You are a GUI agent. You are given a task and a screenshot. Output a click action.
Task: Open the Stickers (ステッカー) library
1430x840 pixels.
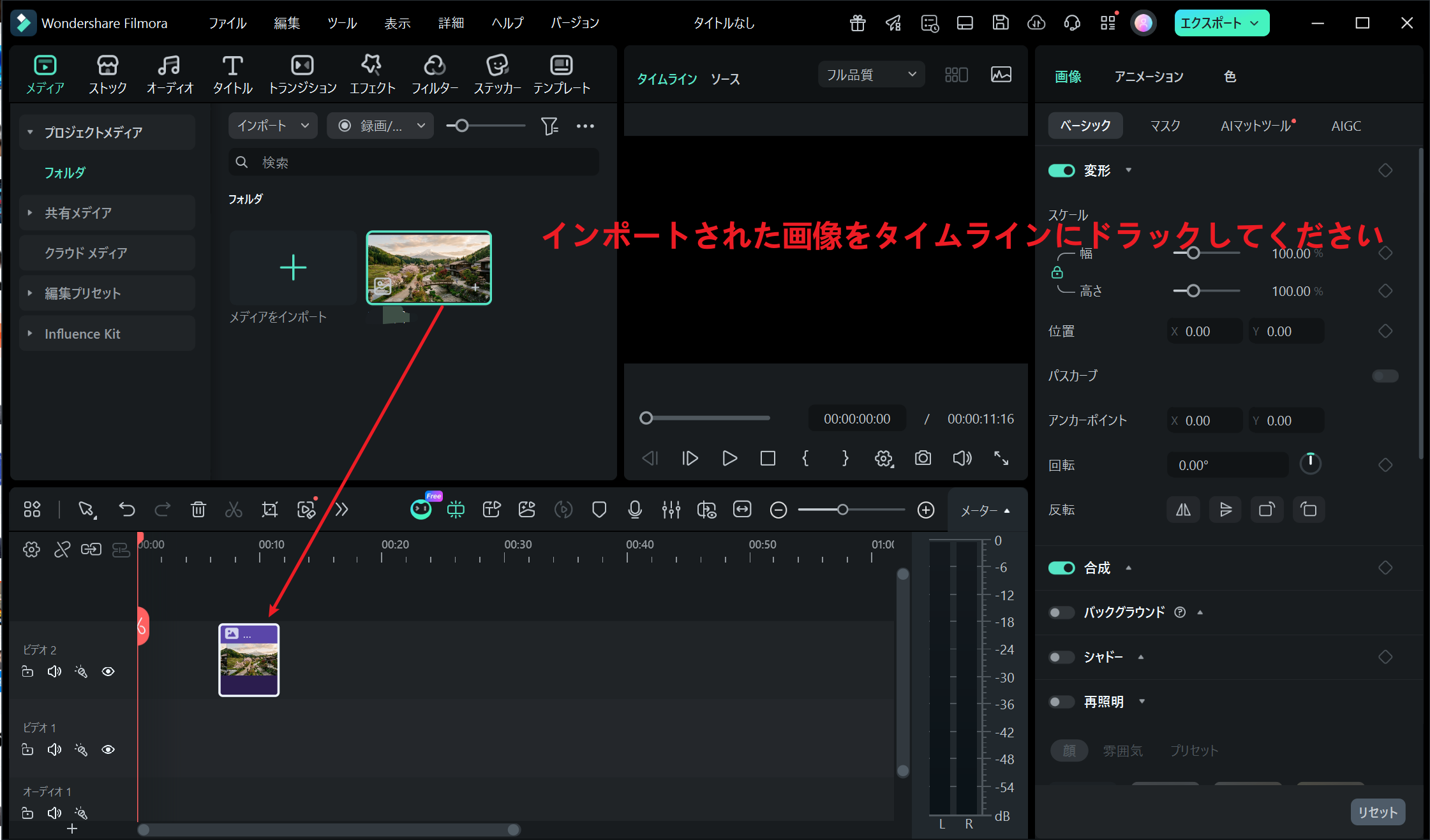click(497, 74)
